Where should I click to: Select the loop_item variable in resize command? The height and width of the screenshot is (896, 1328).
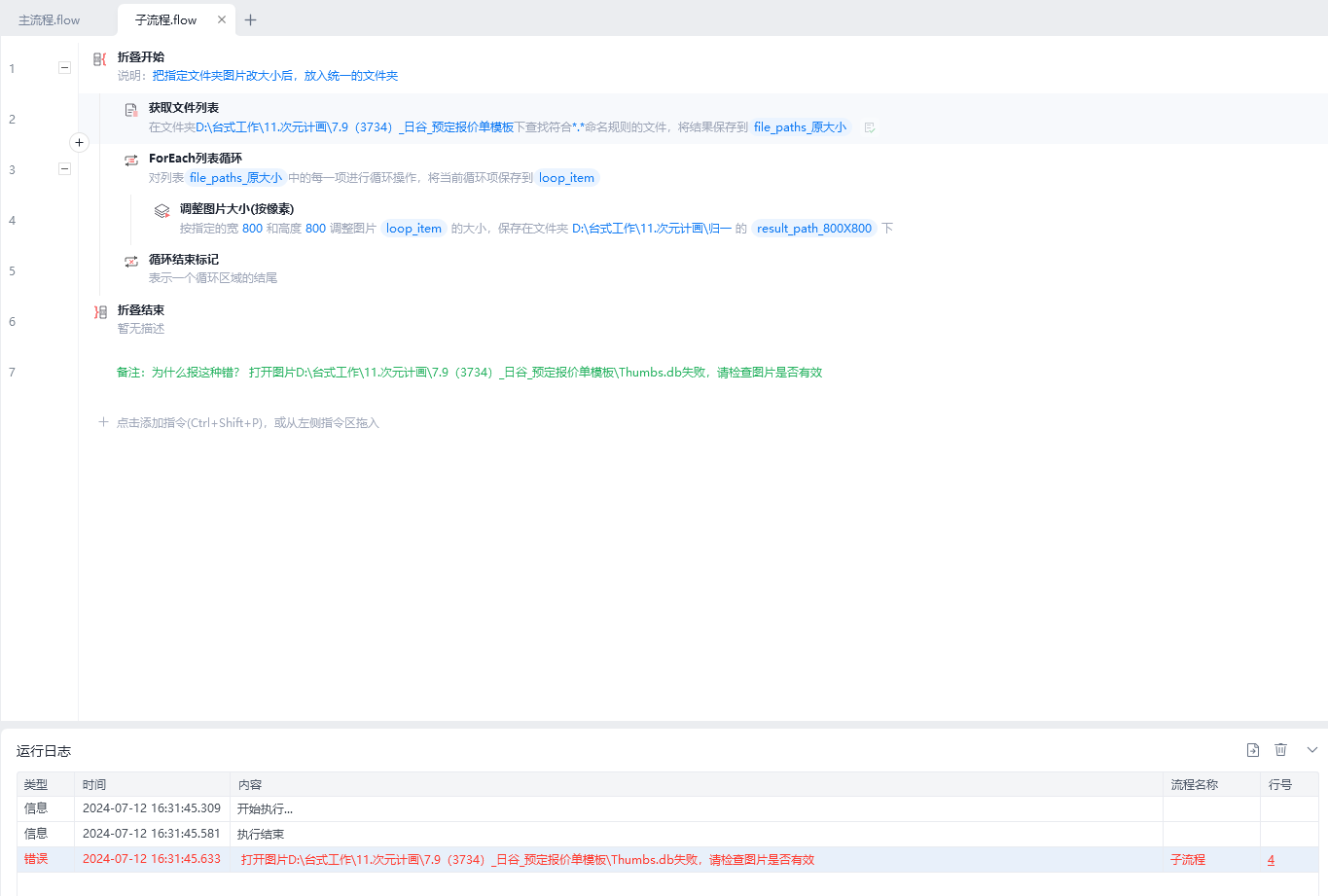413,229
